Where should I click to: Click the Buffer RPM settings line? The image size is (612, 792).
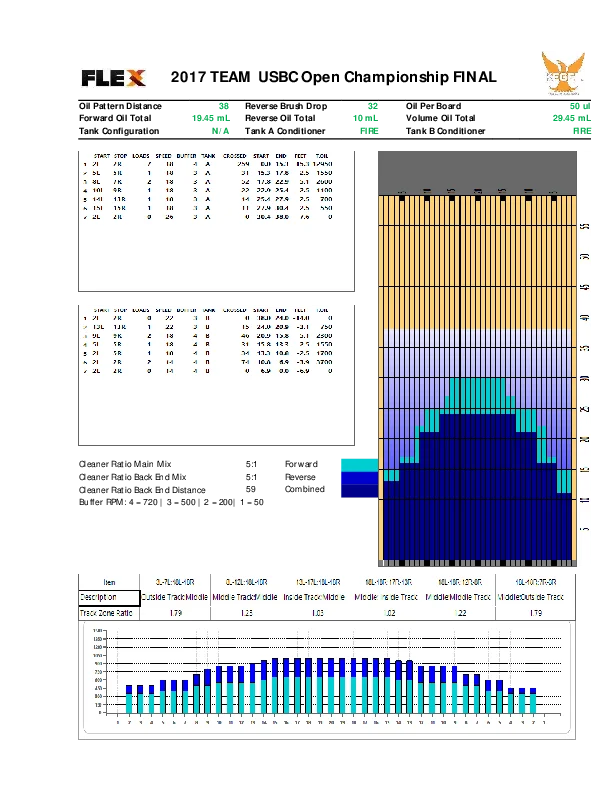(x=171, y=503)
